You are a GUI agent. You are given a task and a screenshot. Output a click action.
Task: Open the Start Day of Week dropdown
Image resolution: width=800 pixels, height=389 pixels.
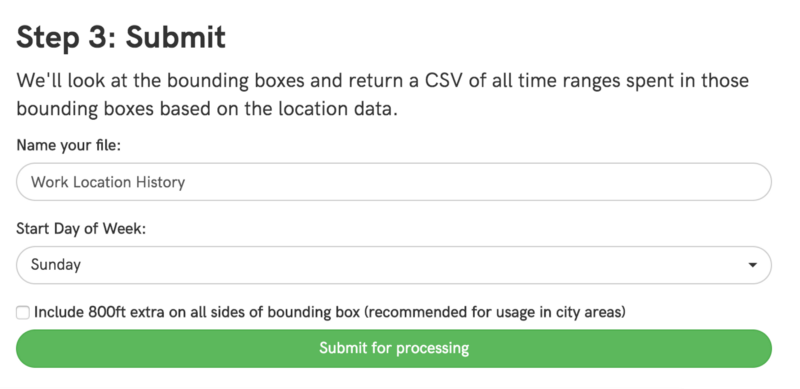(394, 265)
